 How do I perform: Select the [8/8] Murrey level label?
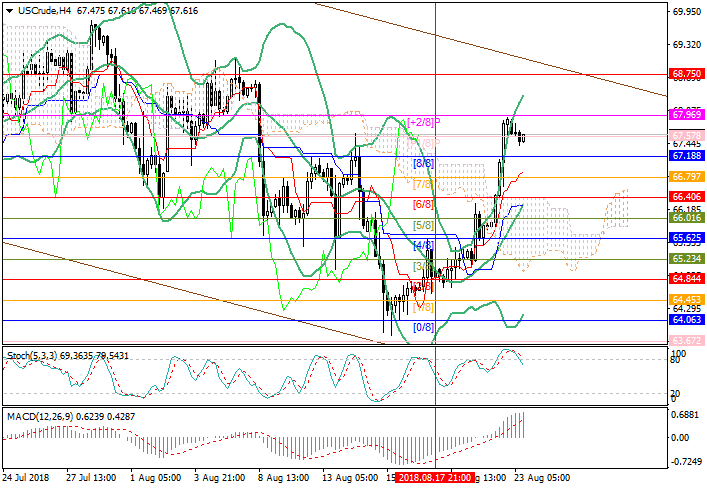pyautogui.click(x=423, y=162)
